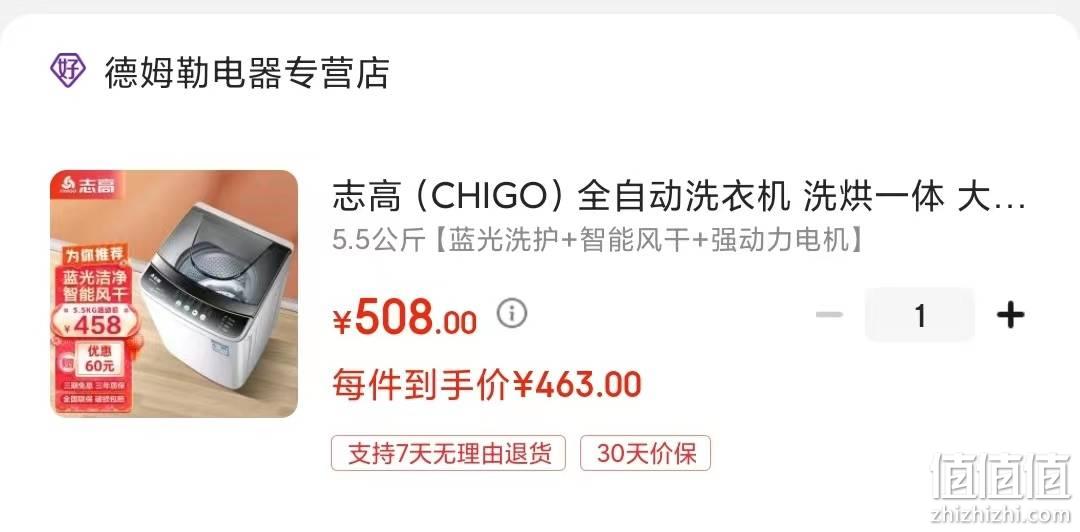Expand the truncated title ellipsis

(1010, 200)
